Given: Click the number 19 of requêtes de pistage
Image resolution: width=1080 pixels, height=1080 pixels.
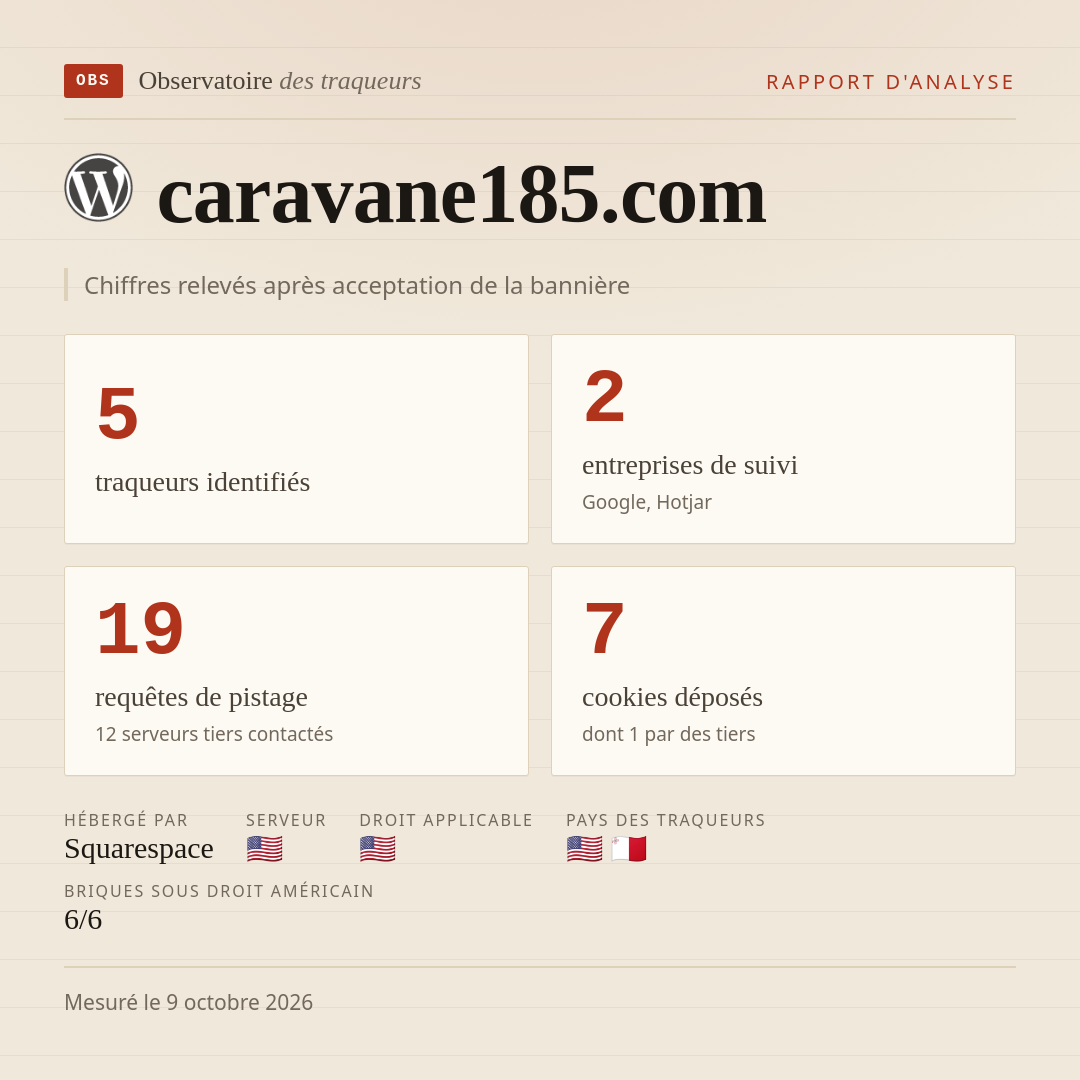Looking at the screenshot, I should 140,629.
